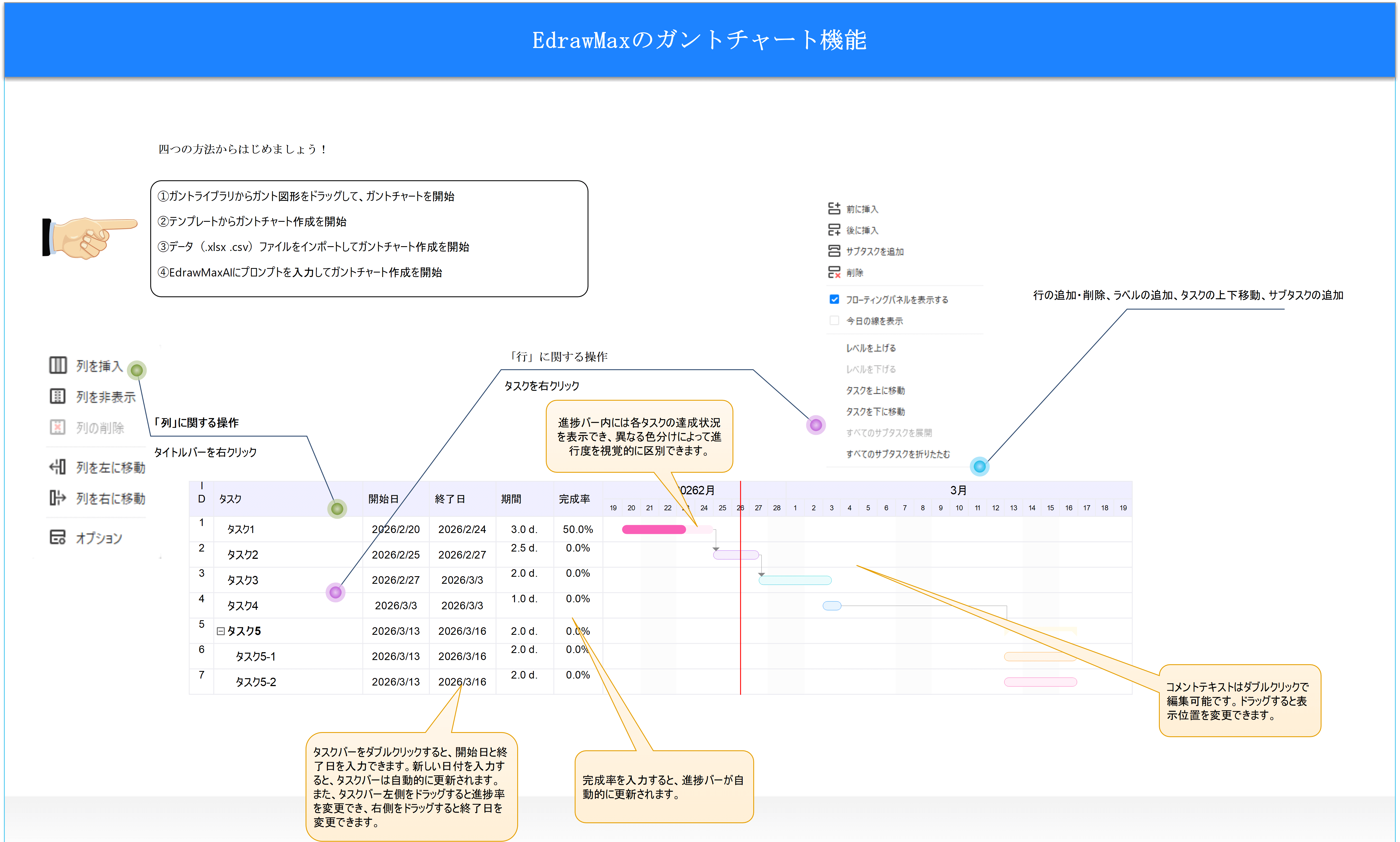
Task: Click the 削除 delete row icon
Action: (834, 272)
